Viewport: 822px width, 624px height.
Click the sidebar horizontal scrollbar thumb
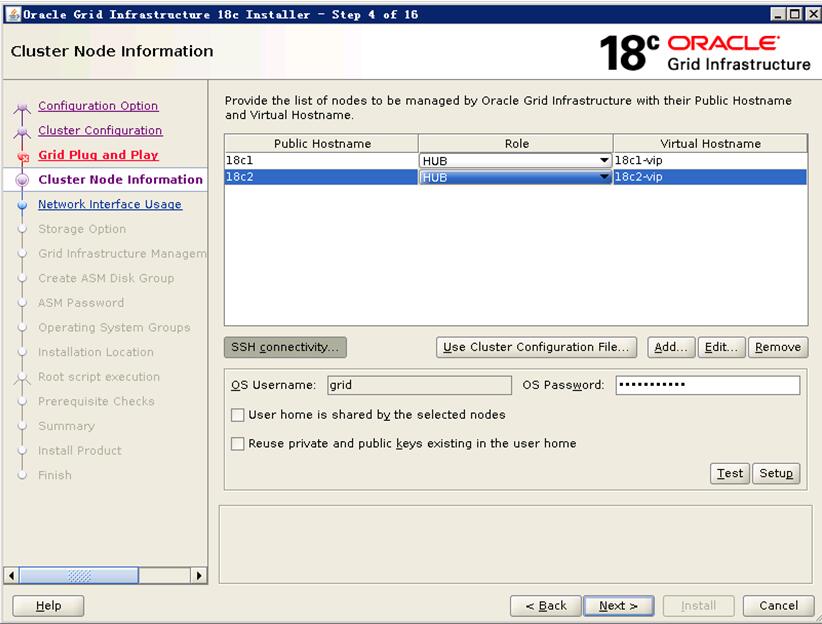click(79, 576)
